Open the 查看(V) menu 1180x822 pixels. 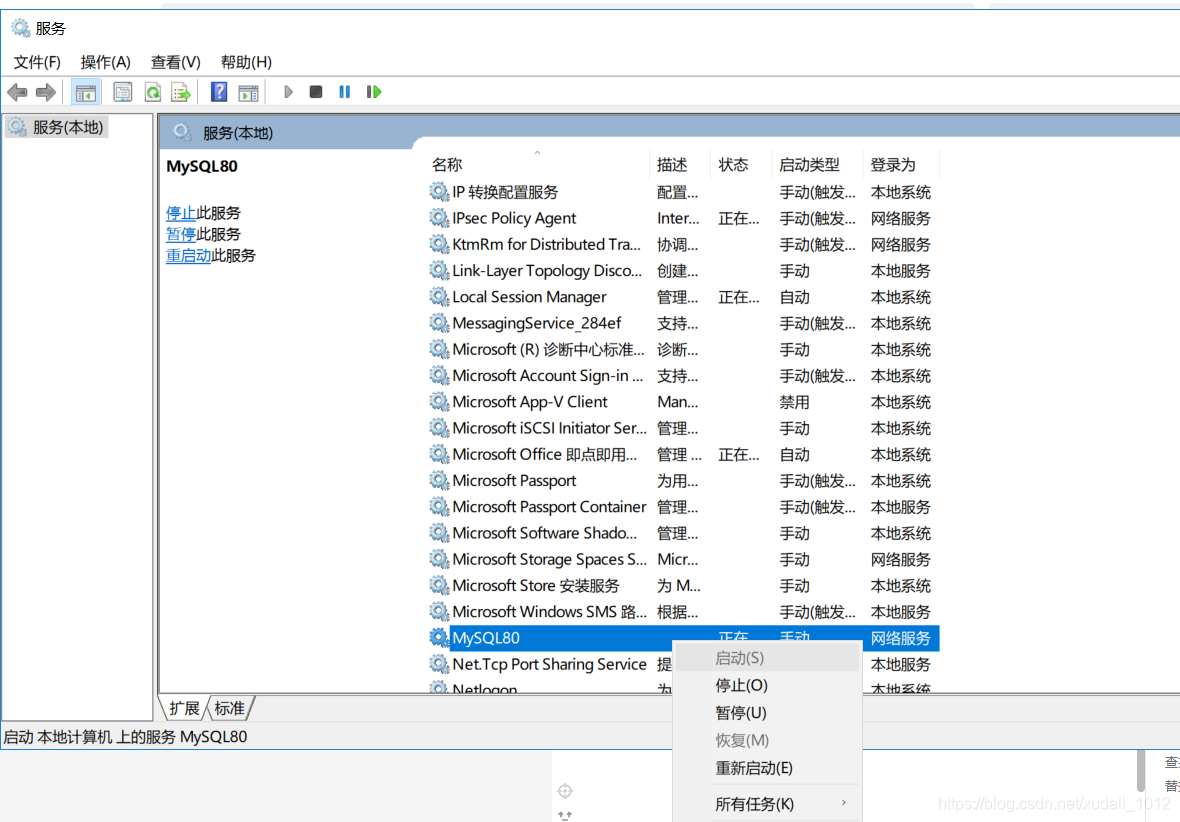[x=175, y=61]
